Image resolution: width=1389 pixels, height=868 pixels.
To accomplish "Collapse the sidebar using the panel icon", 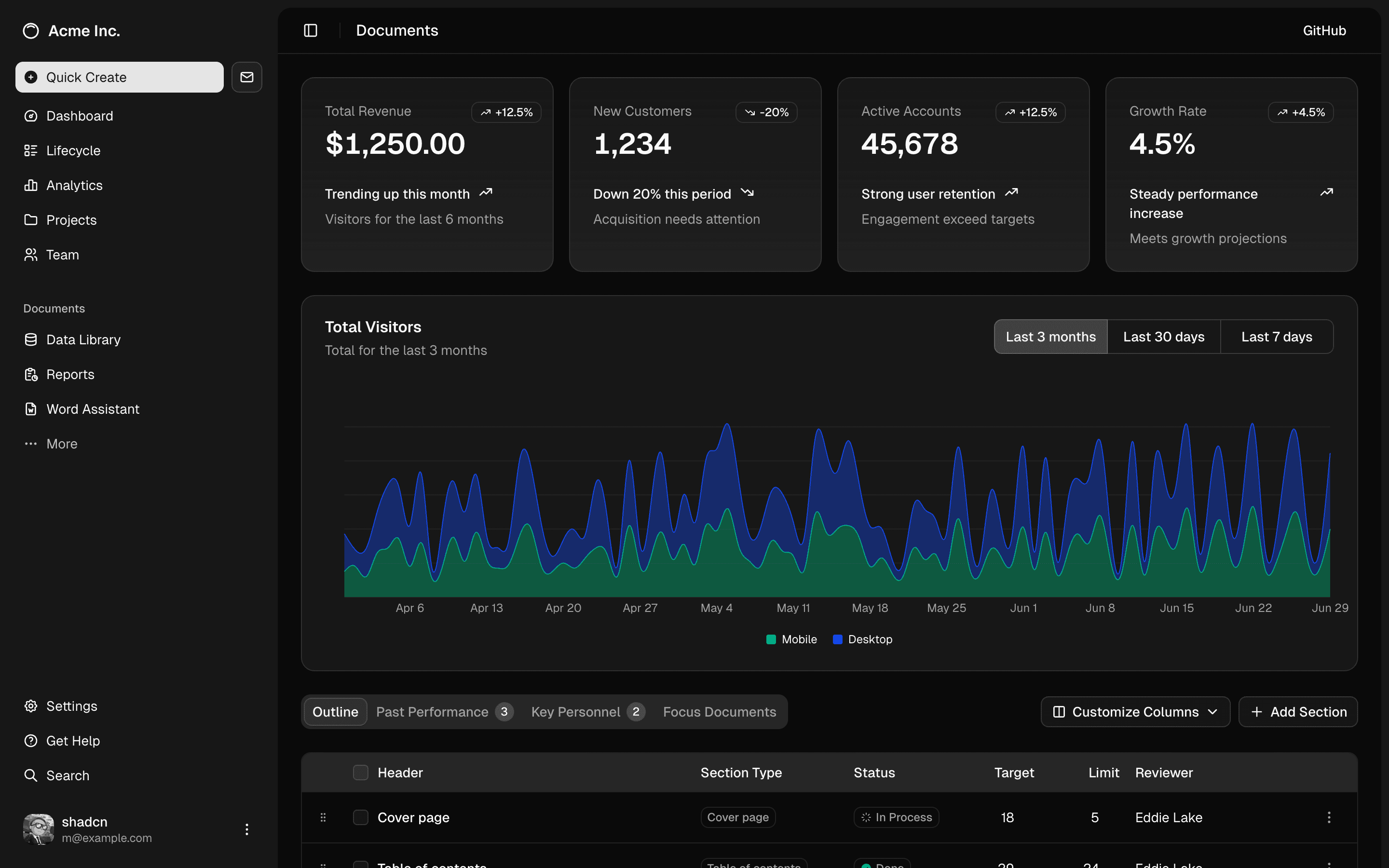I will click(x=310, y=30).
